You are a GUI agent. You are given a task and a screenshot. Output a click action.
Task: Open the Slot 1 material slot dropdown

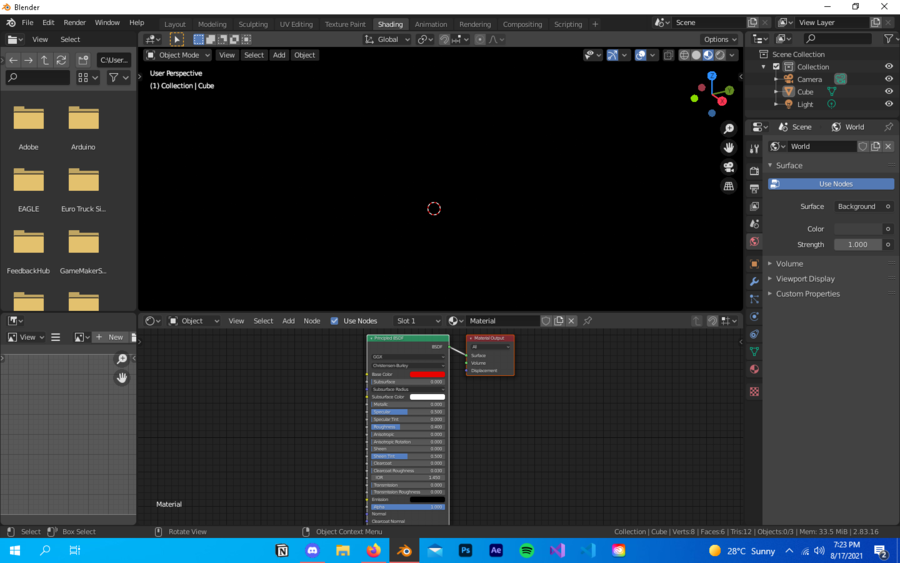(418, 321)
